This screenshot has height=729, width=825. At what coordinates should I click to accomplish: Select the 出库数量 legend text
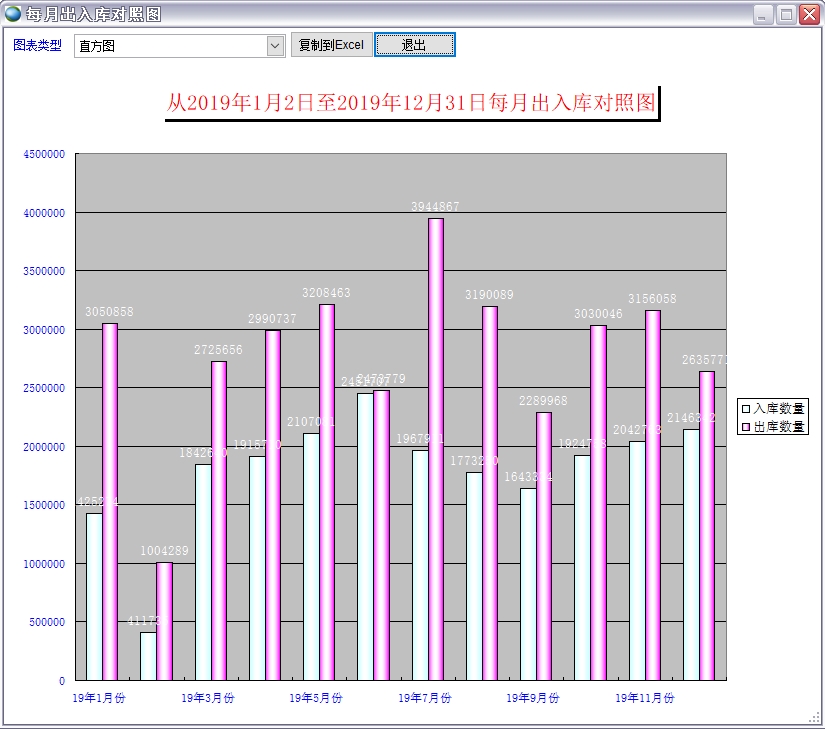click(x=779, y=427)
